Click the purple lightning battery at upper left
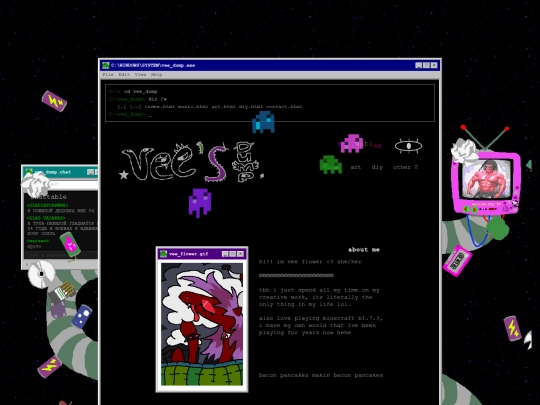540x405 pixels. click(x=54, y=101)
